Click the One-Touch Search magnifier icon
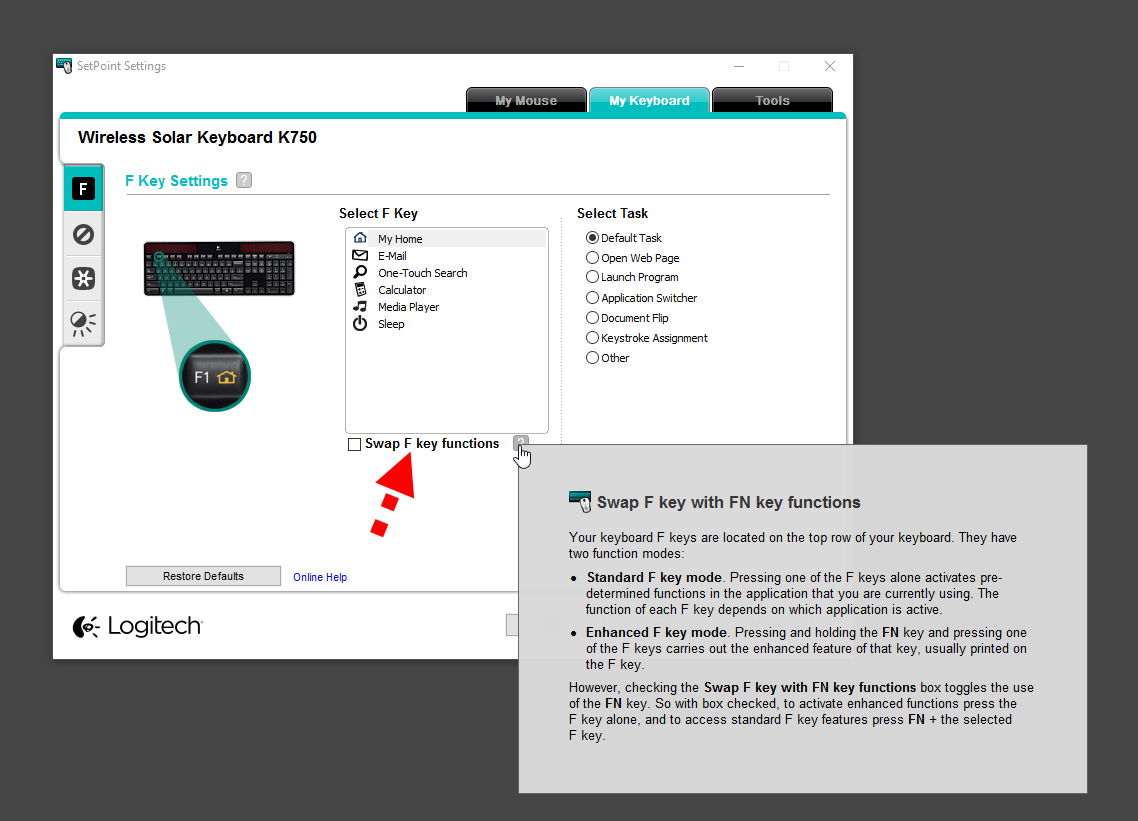 tap(360, 272)
